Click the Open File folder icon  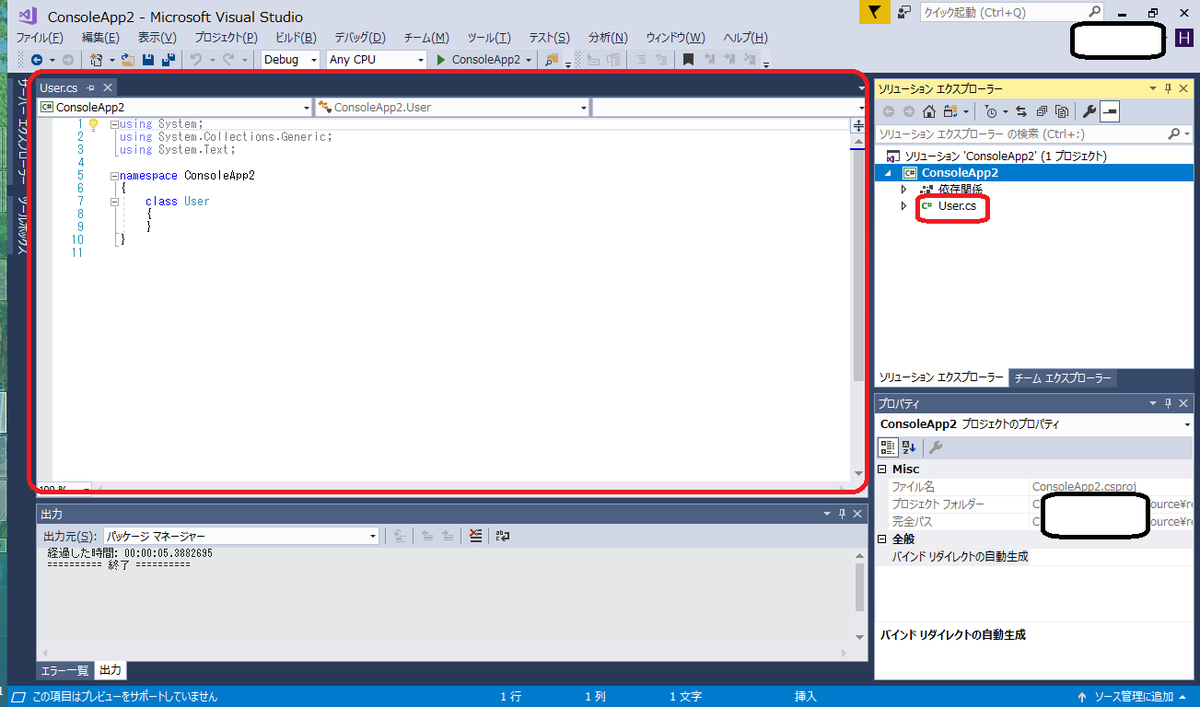click(128, 60)
